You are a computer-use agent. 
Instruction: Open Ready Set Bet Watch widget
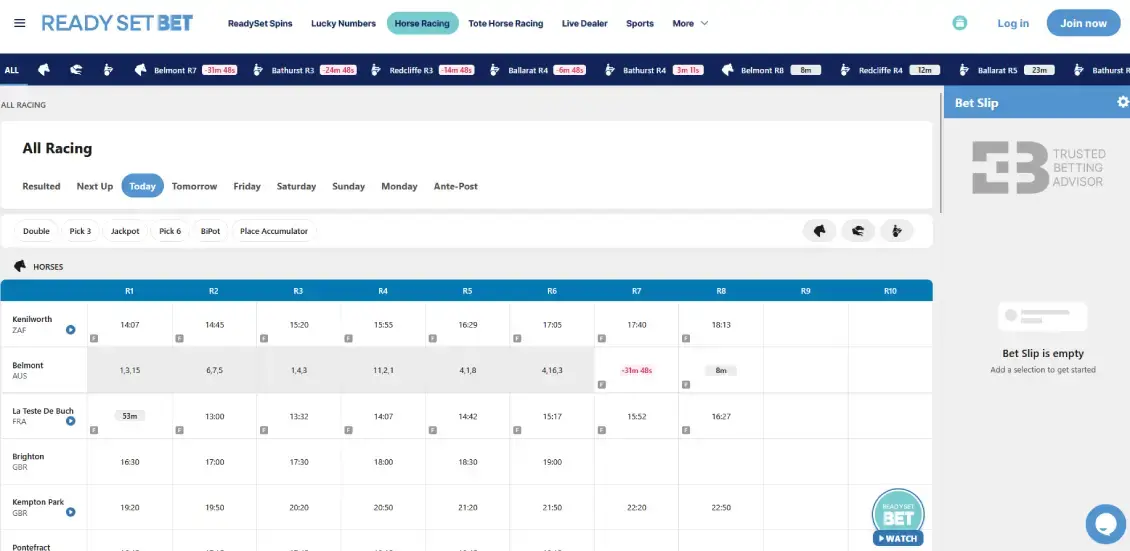(x=898, y=517)
